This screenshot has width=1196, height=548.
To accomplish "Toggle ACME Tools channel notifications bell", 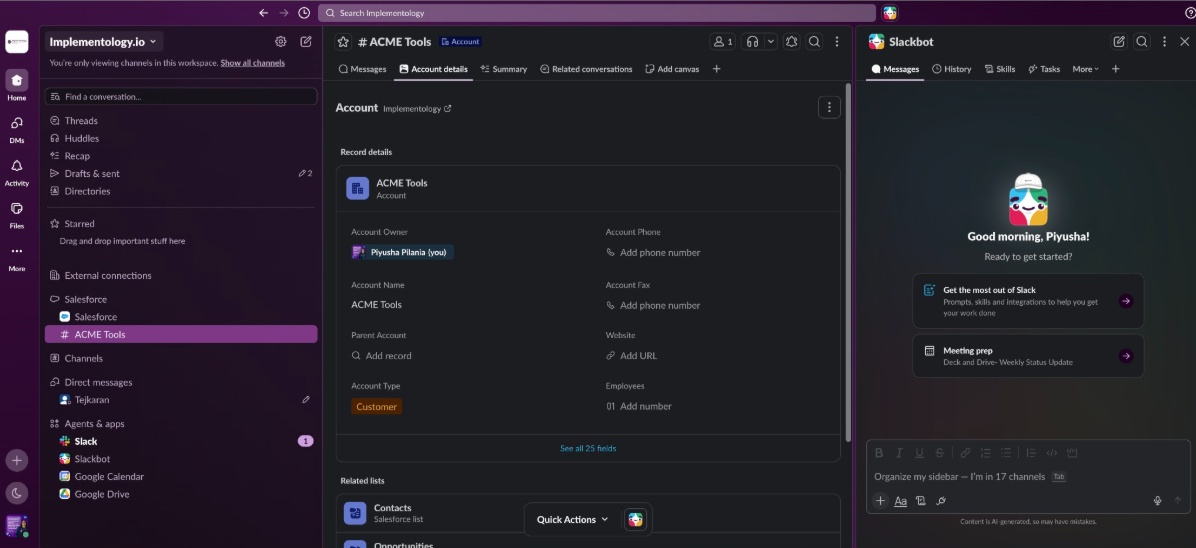I will 792,42.
